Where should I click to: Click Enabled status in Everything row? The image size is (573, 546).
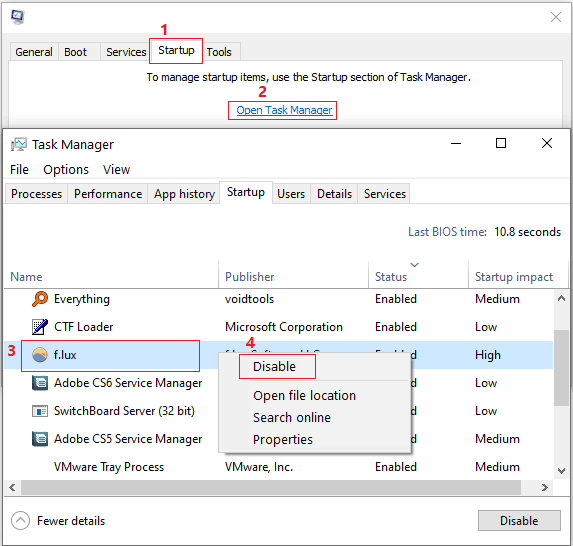point(396,299)
